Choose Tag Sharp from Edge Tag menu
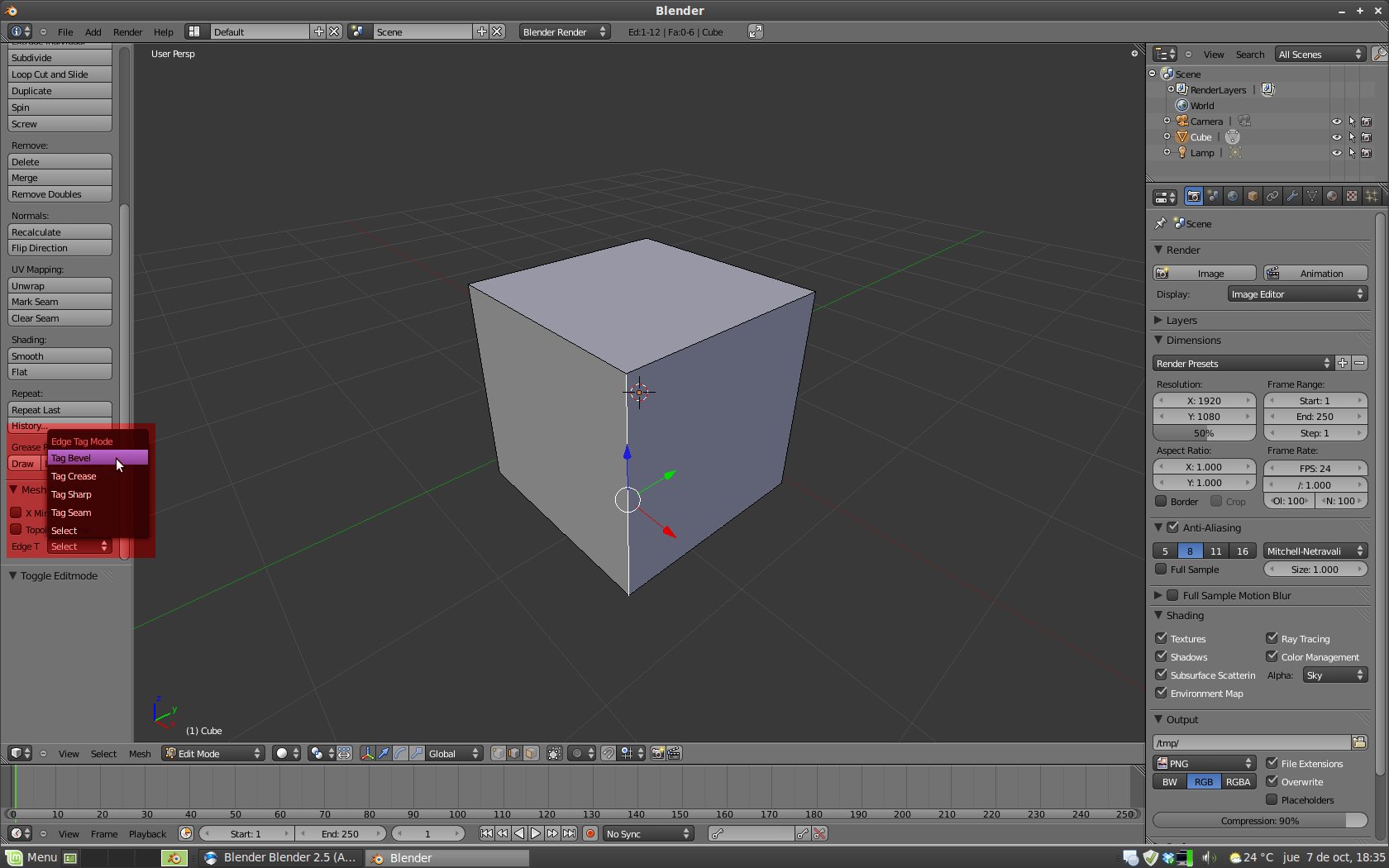The height and width of the screenshot is (868, 1389). pos(98,494)
